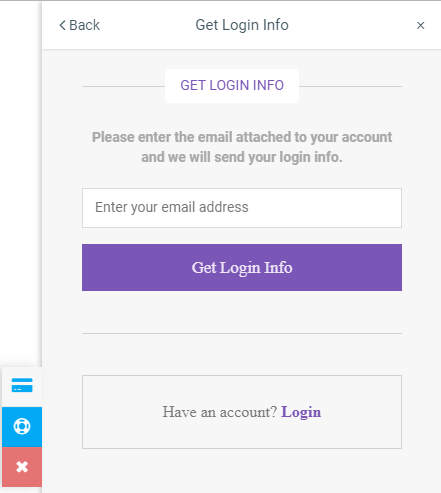Click the 'Have an account?' text

(x=220, y=412)
